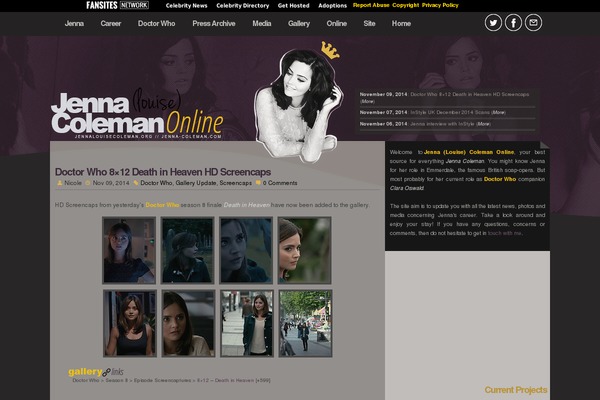Screen dimensions: 600x400
Task: Click the Current Projects heading
Action: coord(516,390)
